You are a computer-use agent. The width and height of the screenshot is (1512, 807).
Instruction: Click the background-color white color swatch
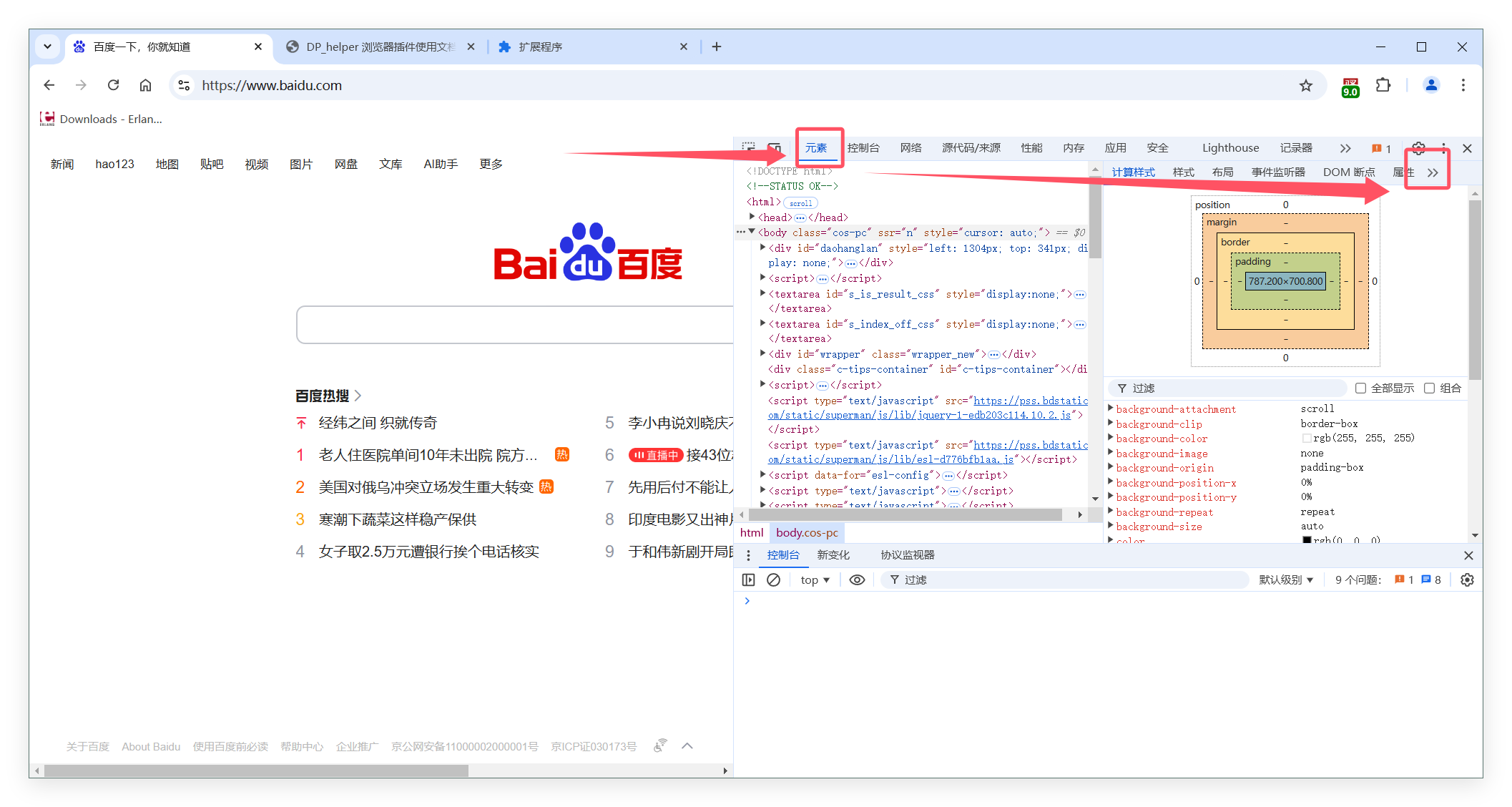tap(1307, 439)
